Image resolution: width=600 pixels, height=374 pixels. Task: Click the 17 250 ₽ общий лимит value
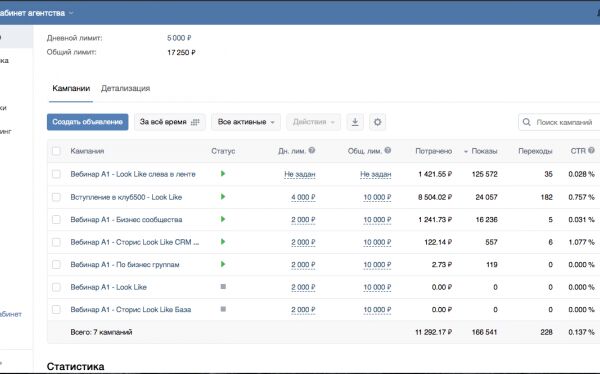(x=181, y=52)
